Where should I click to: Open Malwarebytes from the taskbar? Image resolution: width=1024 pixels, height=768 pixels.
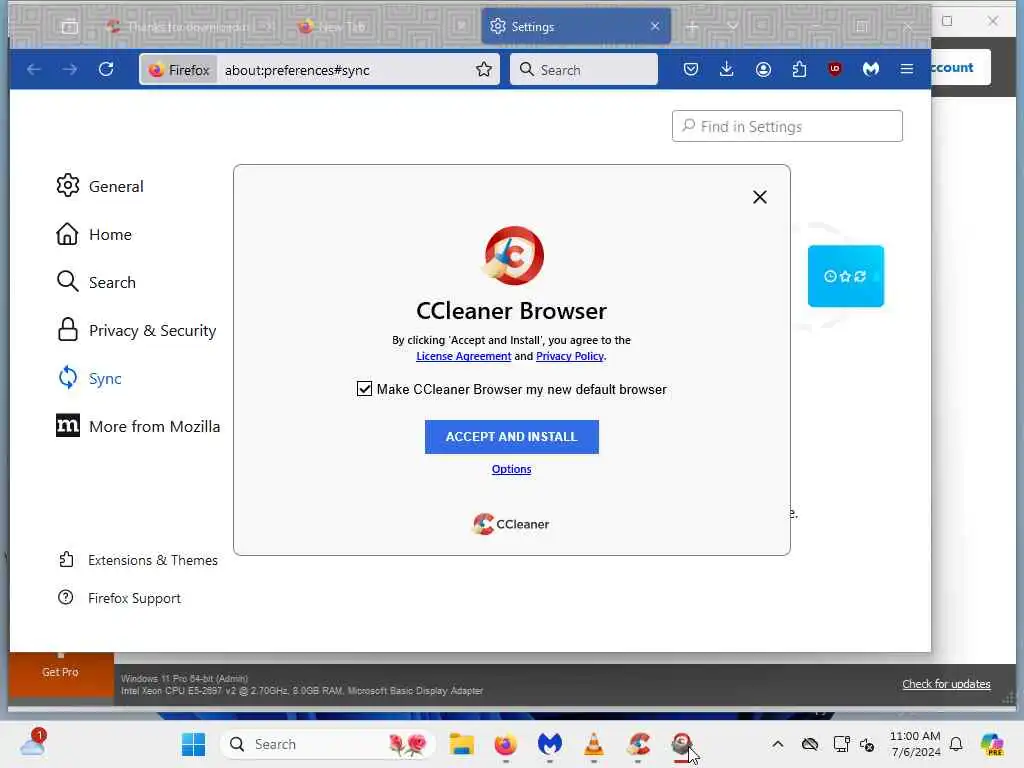[549, 744]
